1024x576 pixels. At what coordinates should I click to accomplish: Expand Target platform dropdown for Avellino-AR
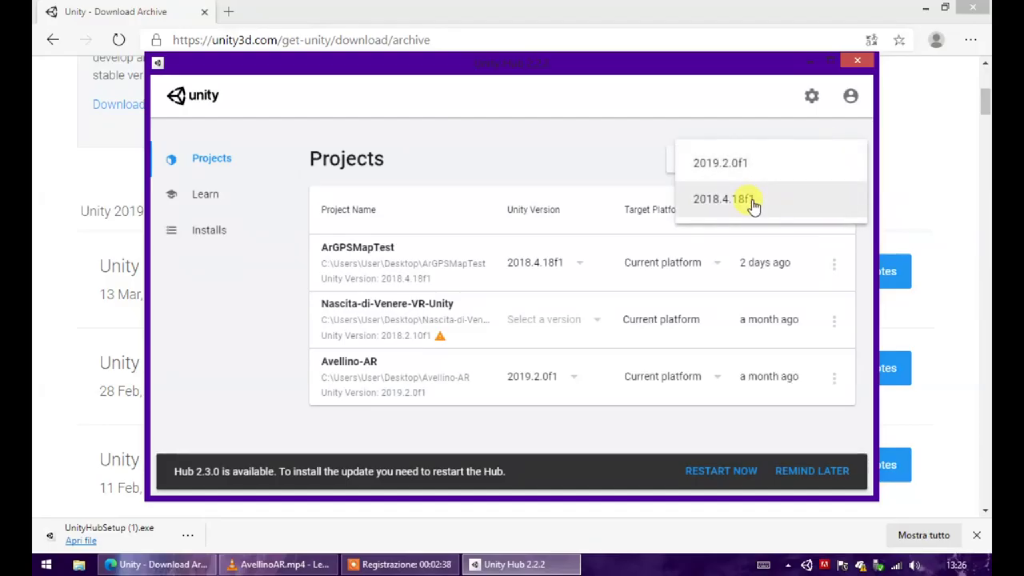pyautogui.click(x=717, y=377)
